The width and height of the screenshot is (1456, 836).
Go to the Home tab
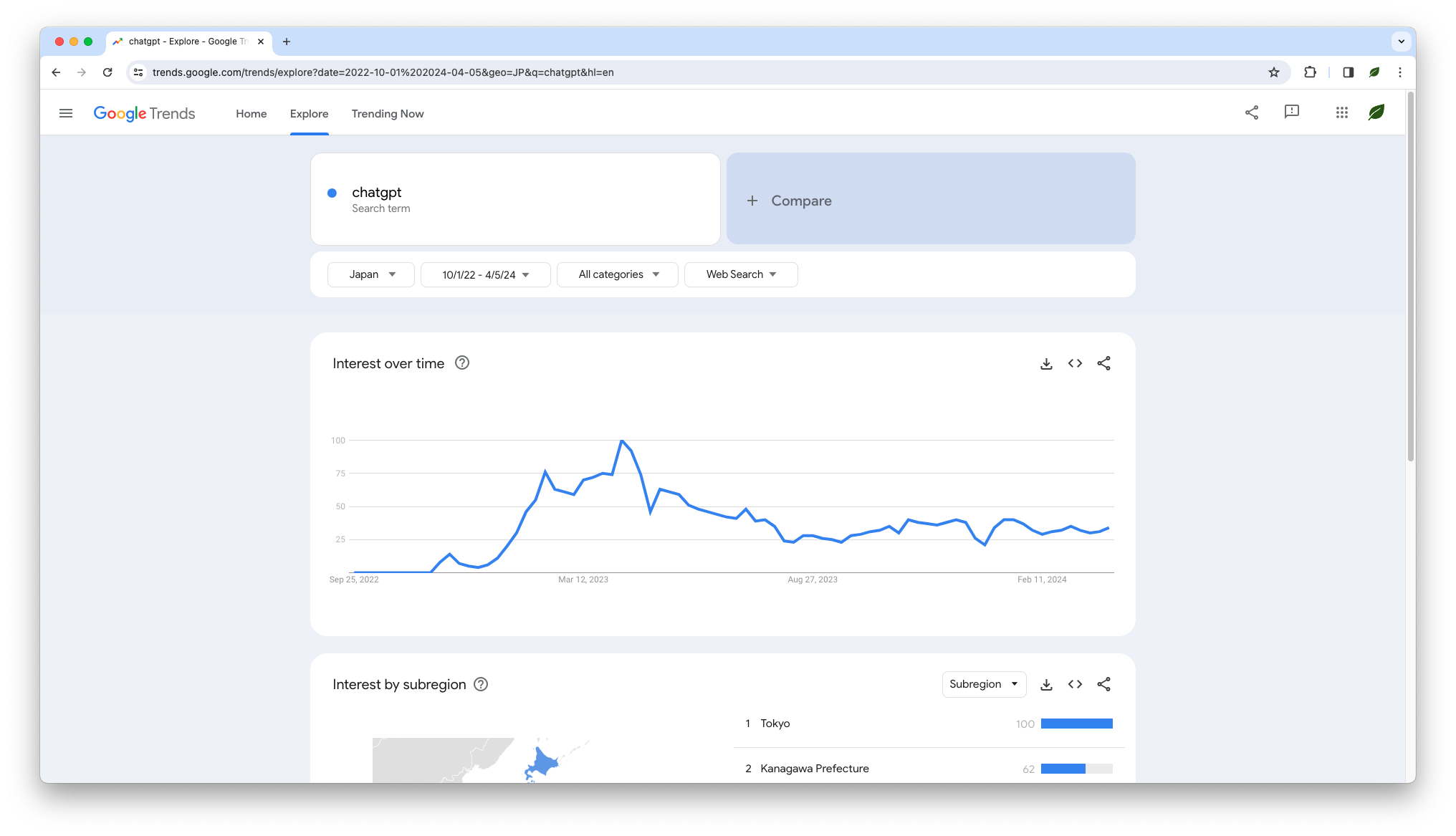click(x=251, y=114)
